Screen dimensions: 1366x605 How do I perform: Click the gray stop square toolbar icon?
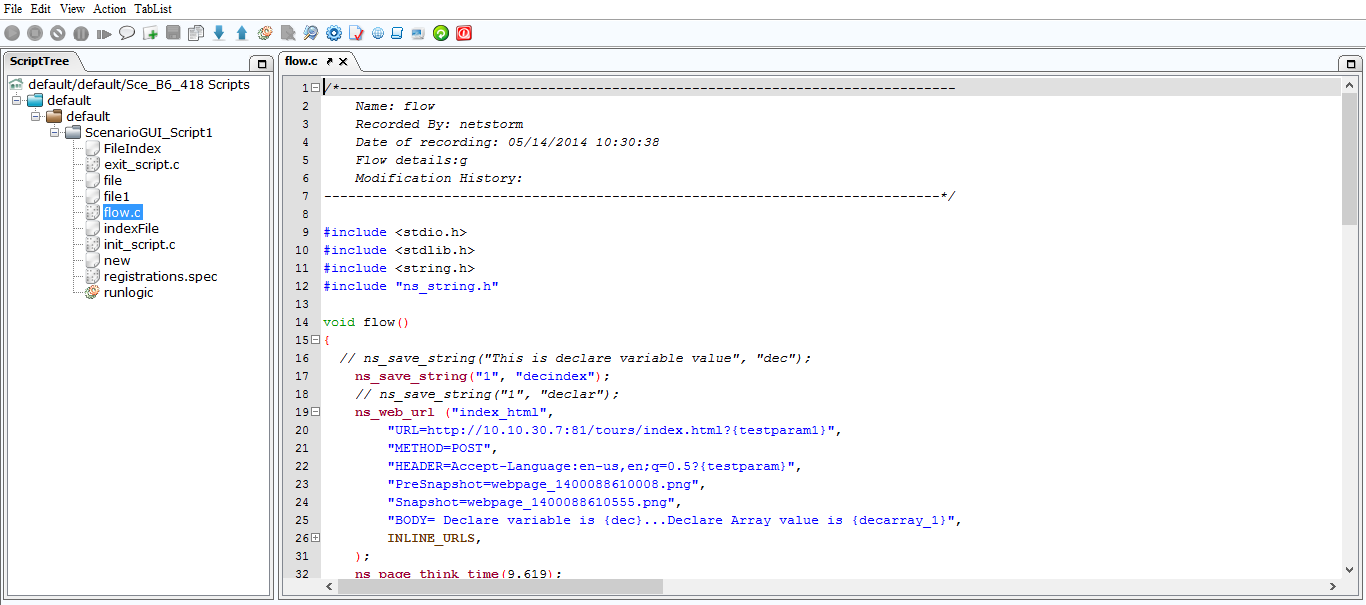point(35,33)
